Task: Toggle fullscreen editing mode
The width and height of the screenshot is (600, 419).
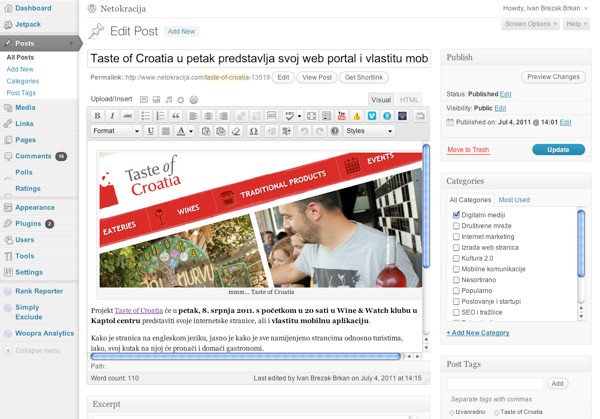Action: [x=311, y=116]
